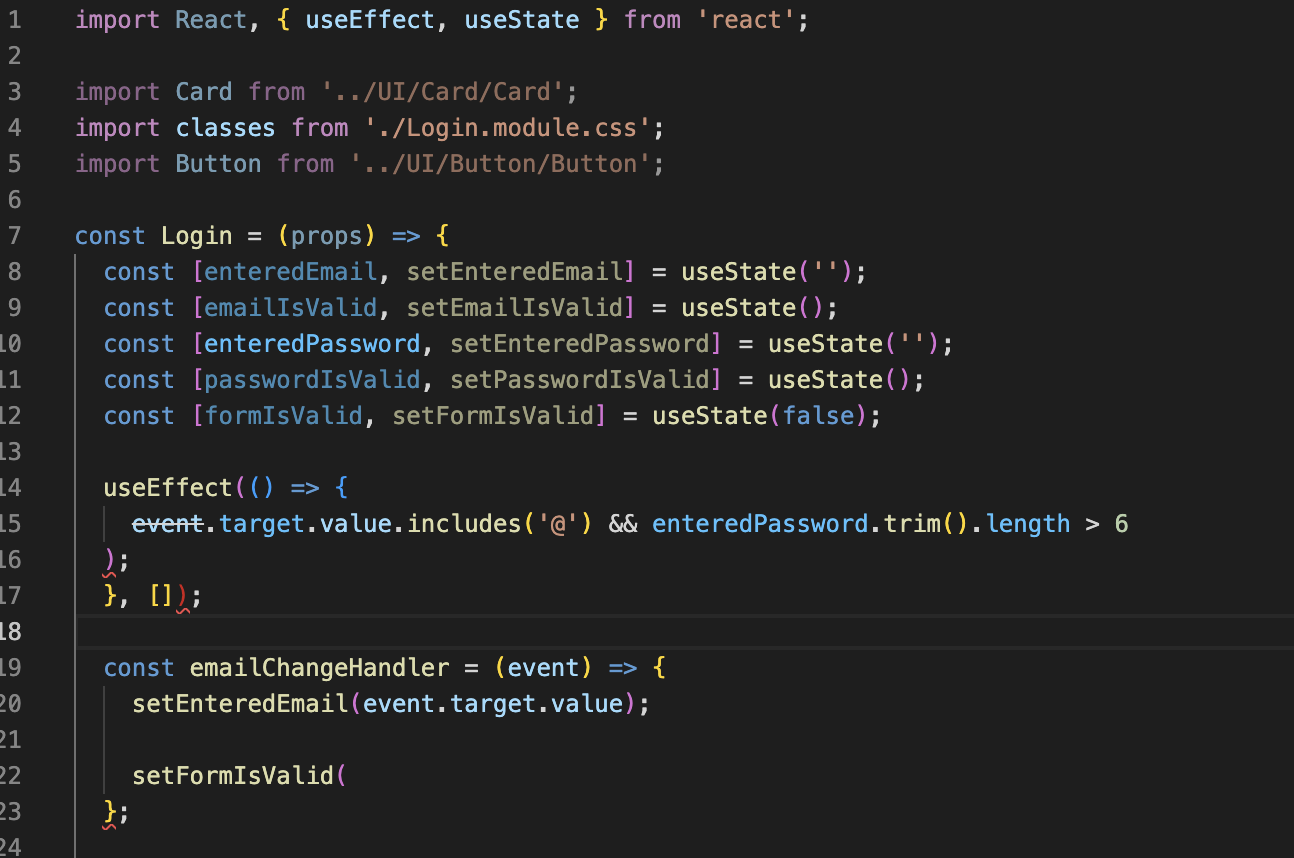Click the event parameter of emailChangeHandler
This screenshot has width=1294, height=858.
click(543, 668)
